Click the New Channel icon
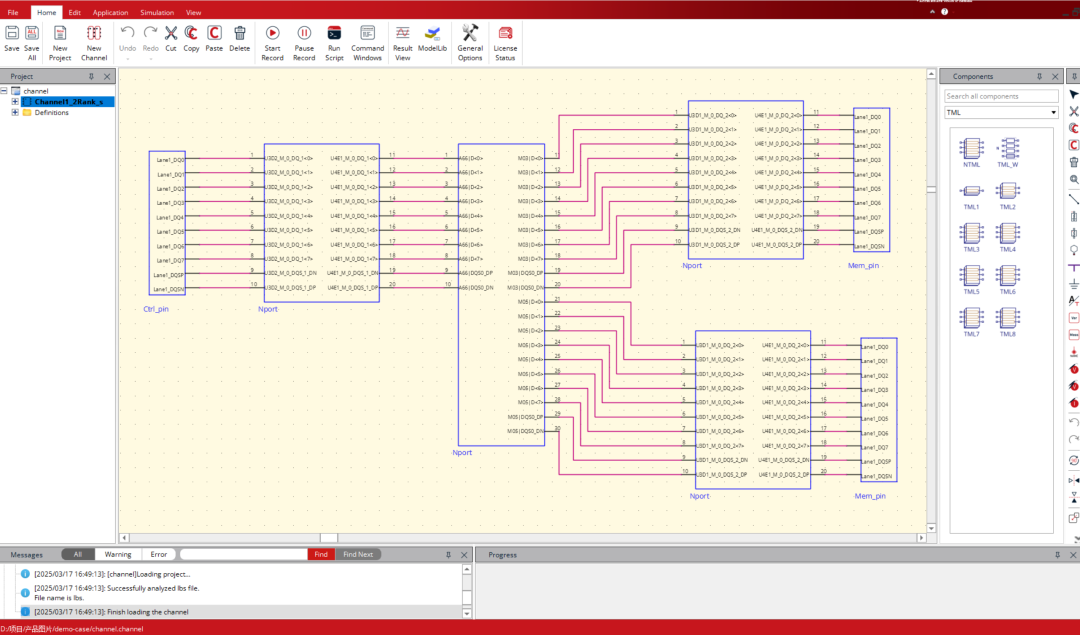 click(x=94, y=33)
